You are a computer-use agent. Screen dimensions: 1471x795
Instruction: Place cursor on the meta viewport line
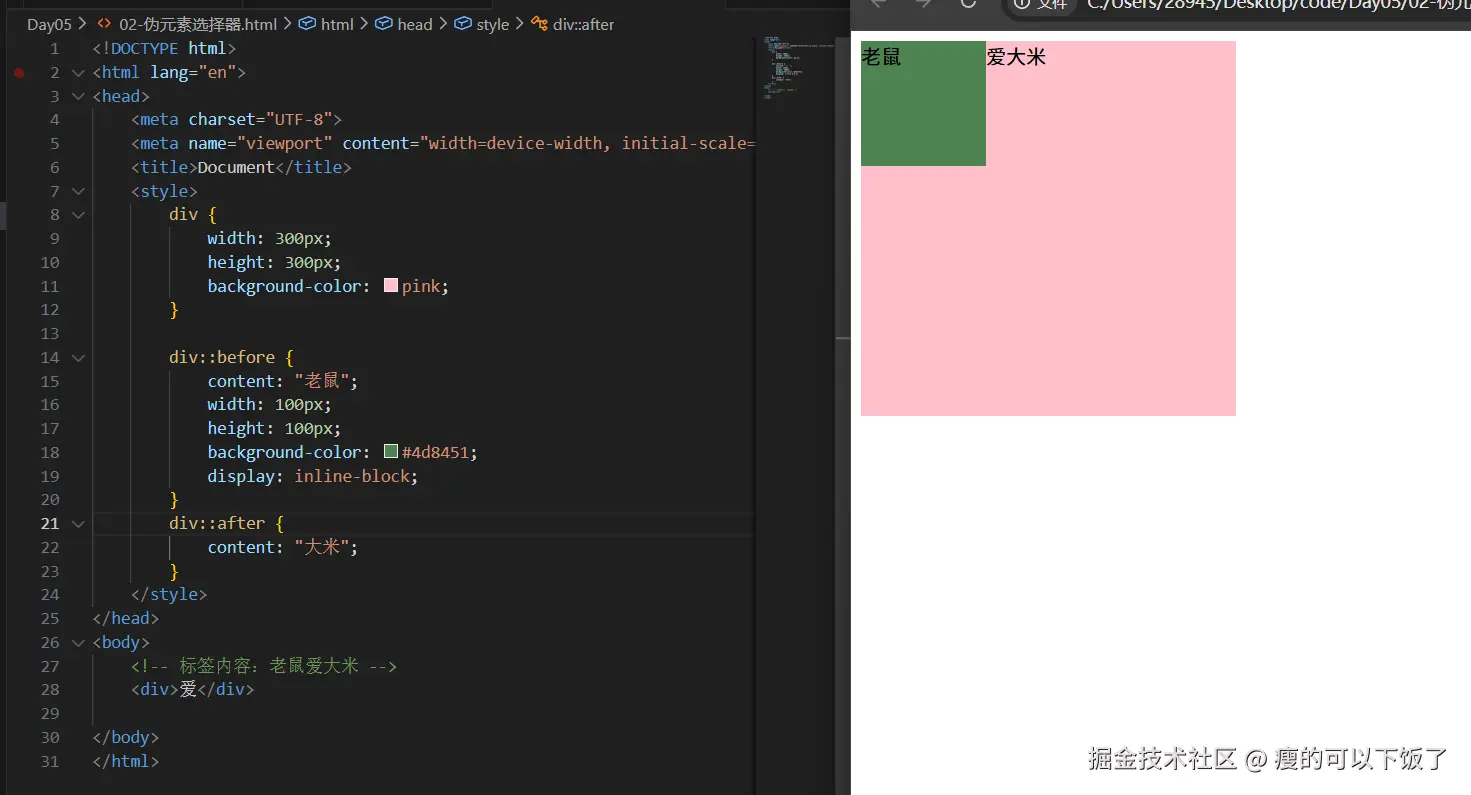[441, 144]
